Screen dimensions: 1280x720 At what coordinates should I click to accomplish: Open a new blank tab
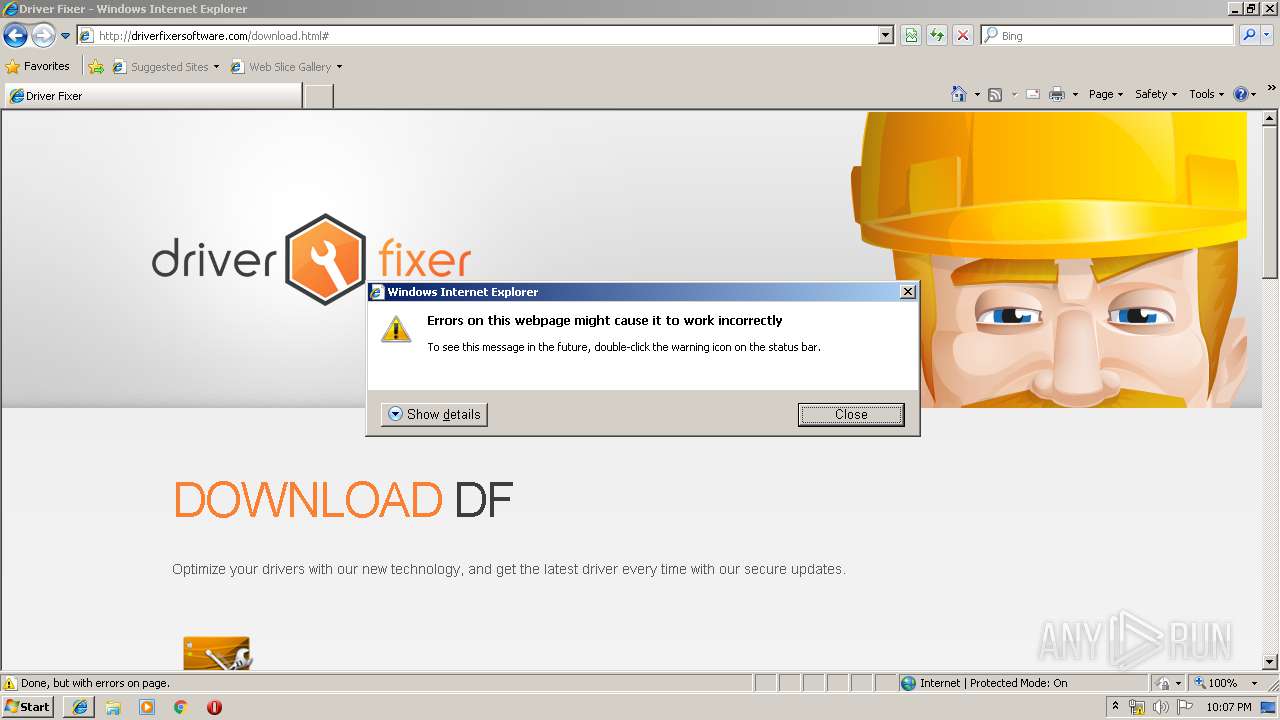pos(318,96)
